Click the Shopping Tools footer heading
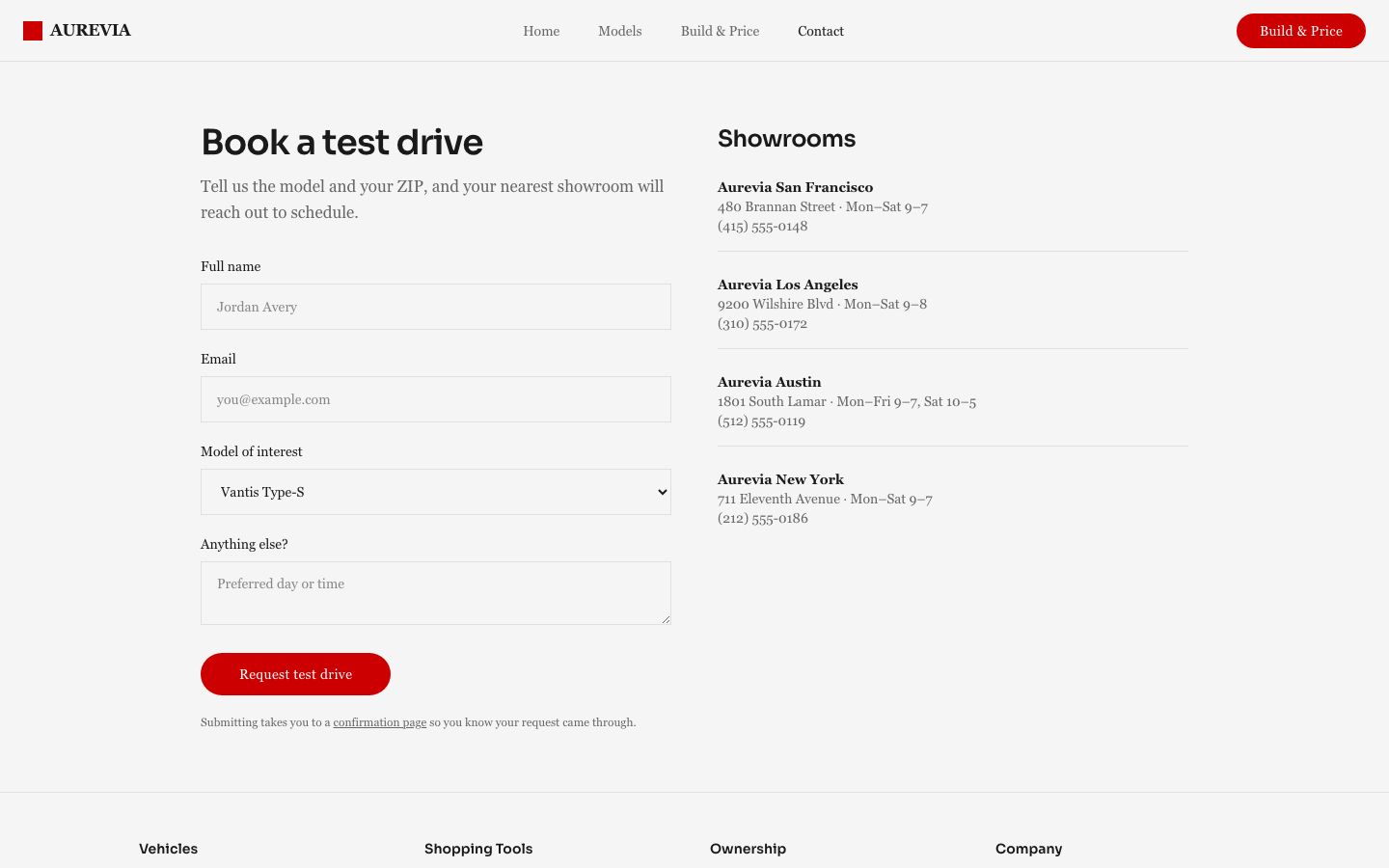The image size is (1389, 868). pos(478,849)
